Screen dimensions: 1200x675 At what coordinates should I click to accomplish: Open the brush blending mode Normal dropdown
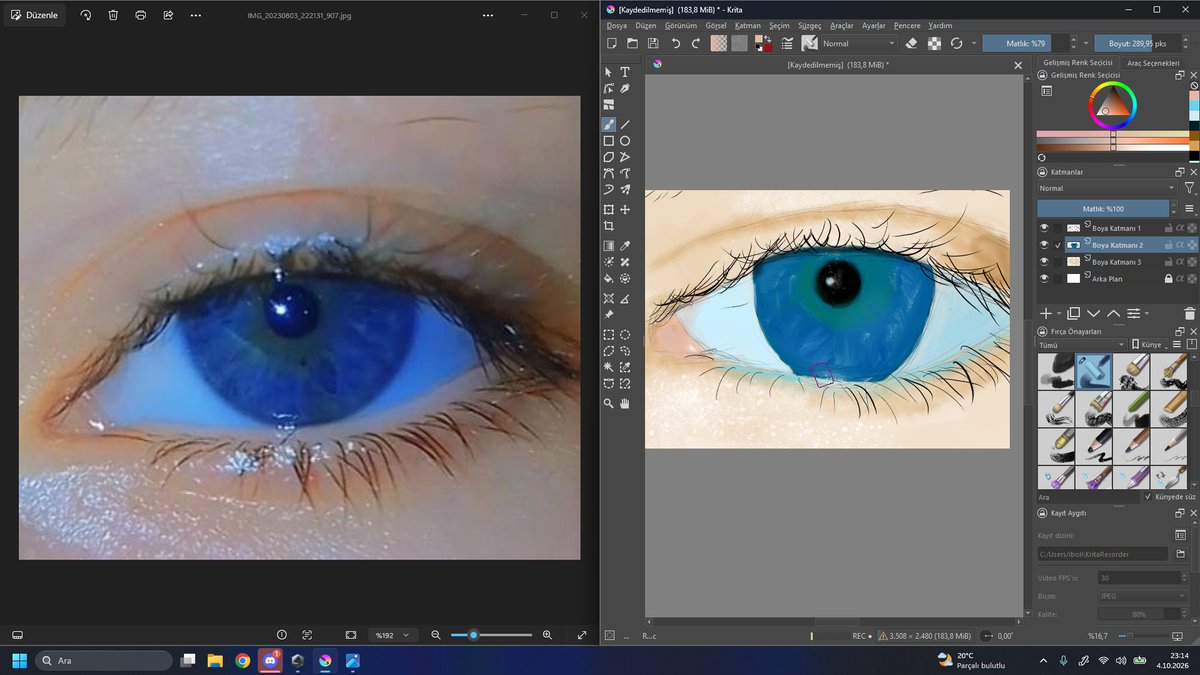pyautogui.click(x=859, y=43)
